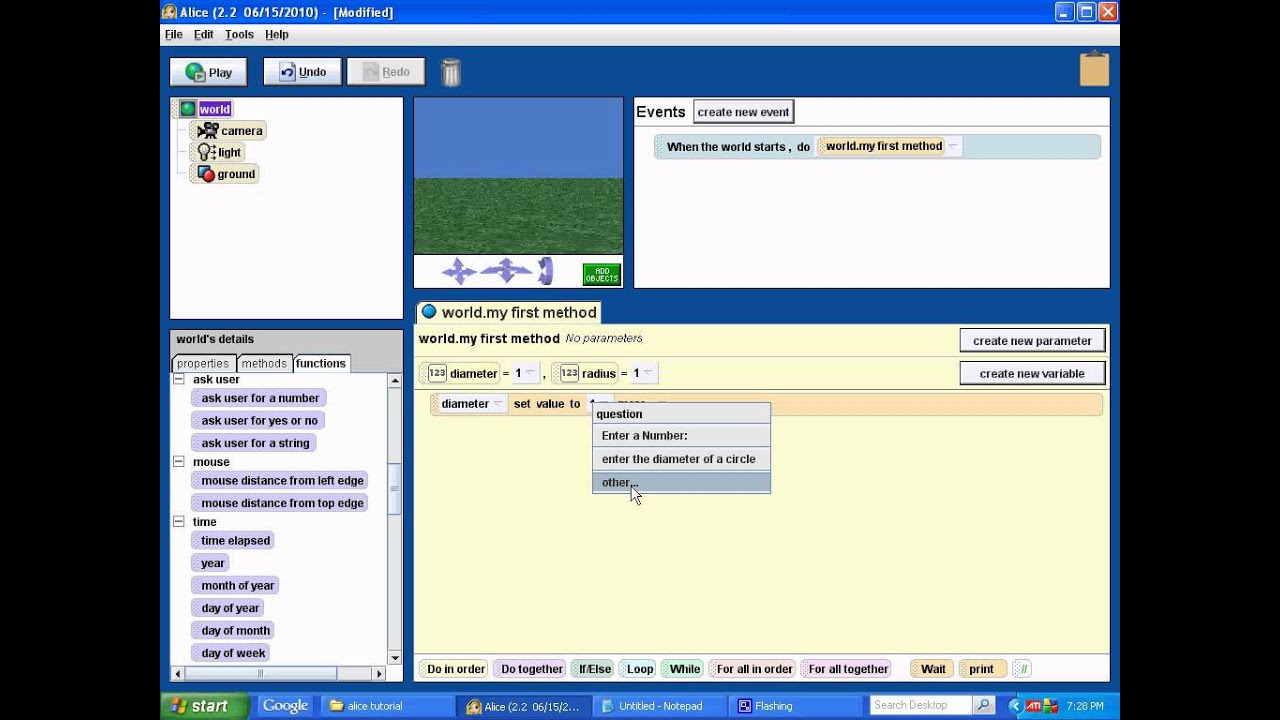Click the comment '//' tile
Screen dimensions: 1280x720
(x=1022, y=669)
